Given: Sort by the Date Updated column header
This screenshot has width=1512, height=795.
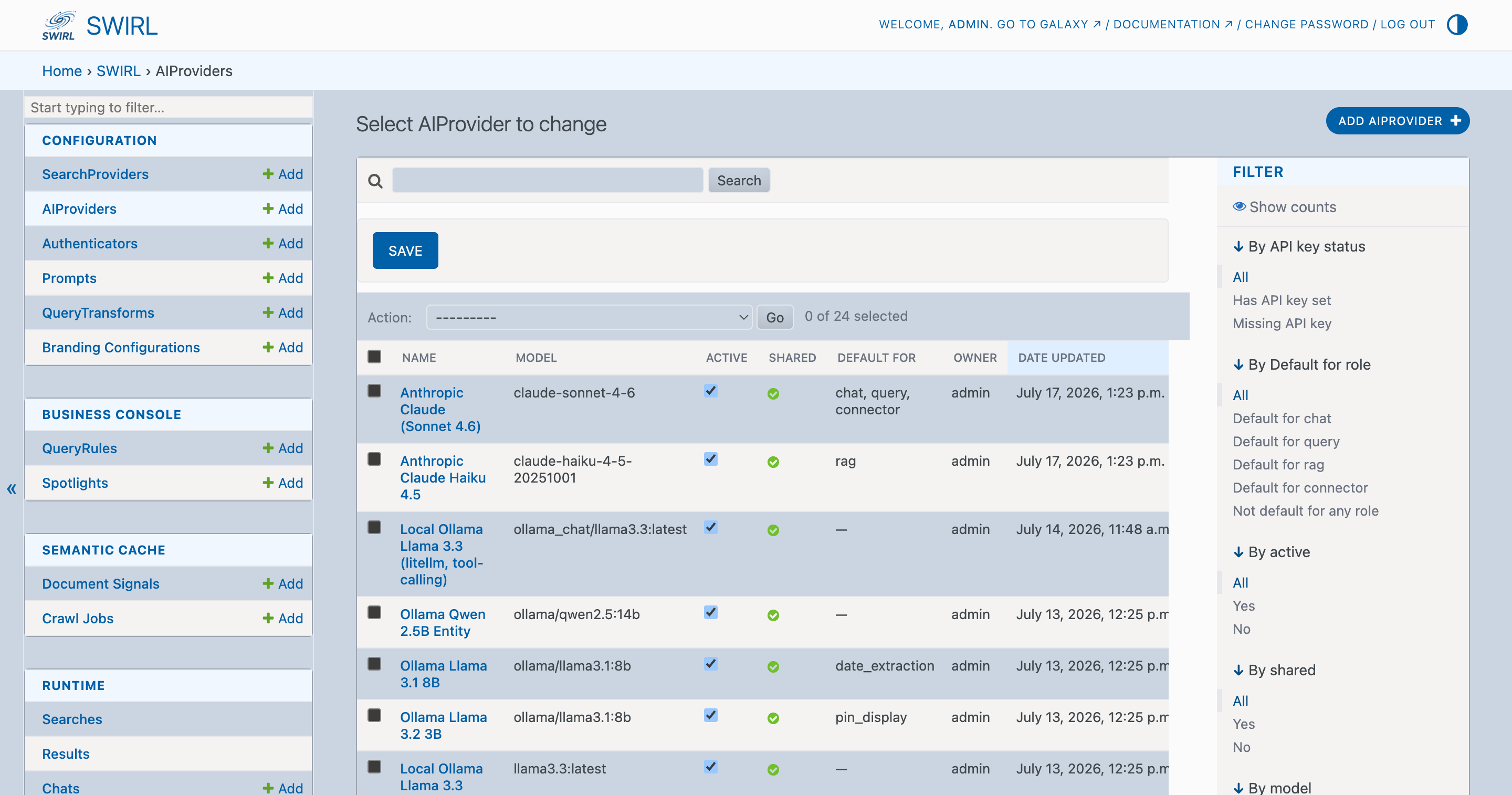Looking at the screenshot, I should click(1061, 358).
